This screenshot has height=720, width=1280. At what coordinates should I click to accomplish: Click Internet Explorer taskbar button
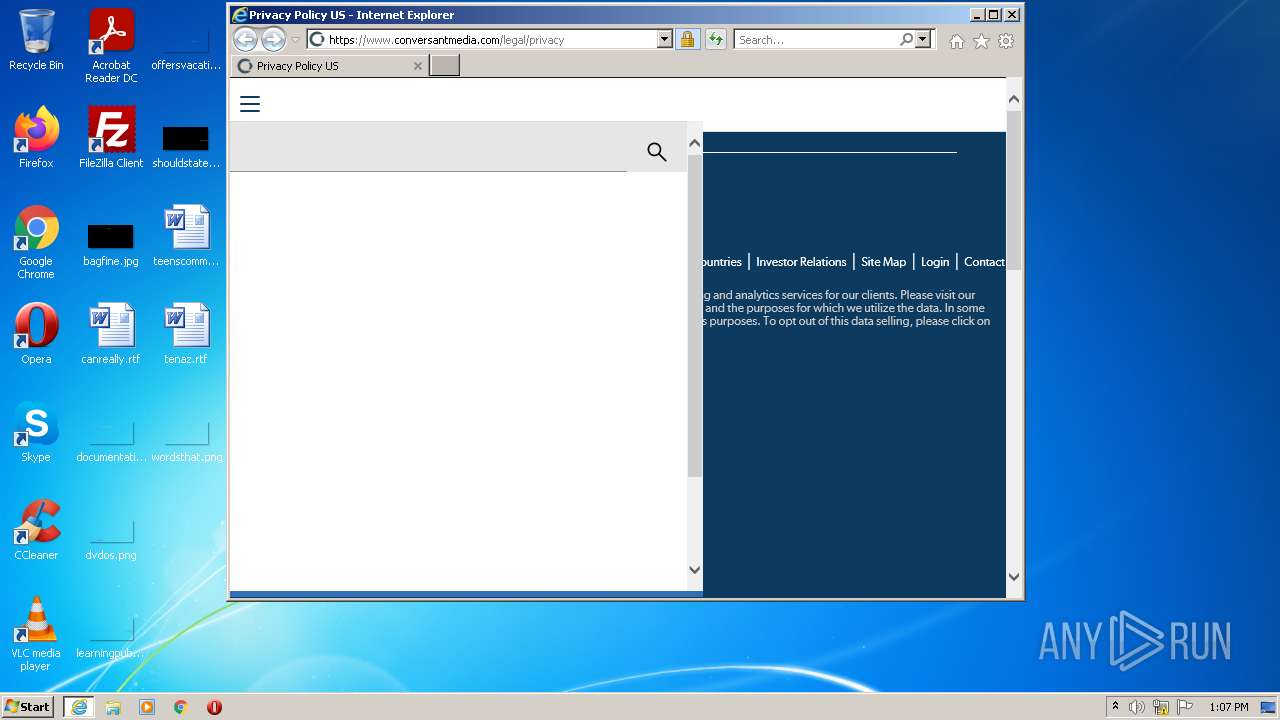(79, 707)
